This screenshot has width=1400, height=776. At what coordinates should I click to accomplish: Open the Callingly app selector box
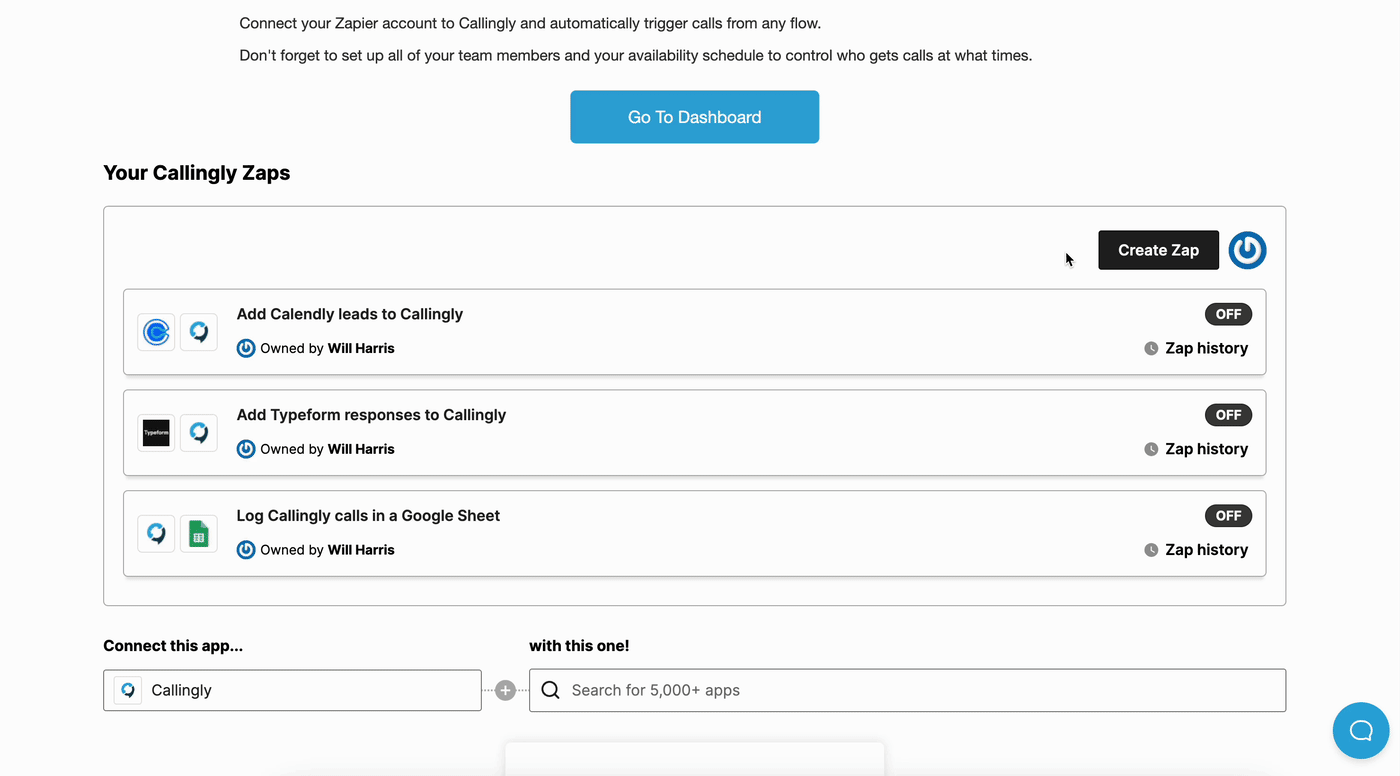coord(292,690)
